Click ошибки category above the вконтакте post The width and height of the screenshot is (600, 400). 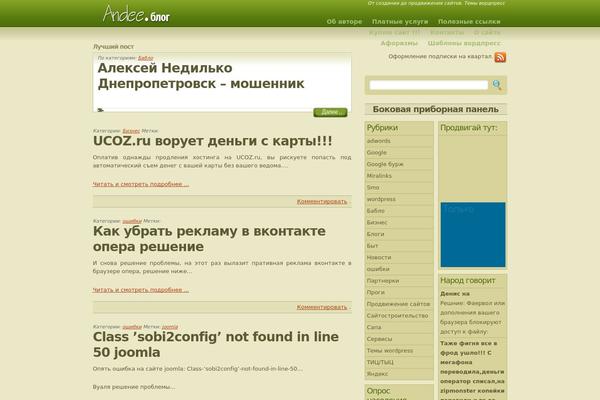132,221
